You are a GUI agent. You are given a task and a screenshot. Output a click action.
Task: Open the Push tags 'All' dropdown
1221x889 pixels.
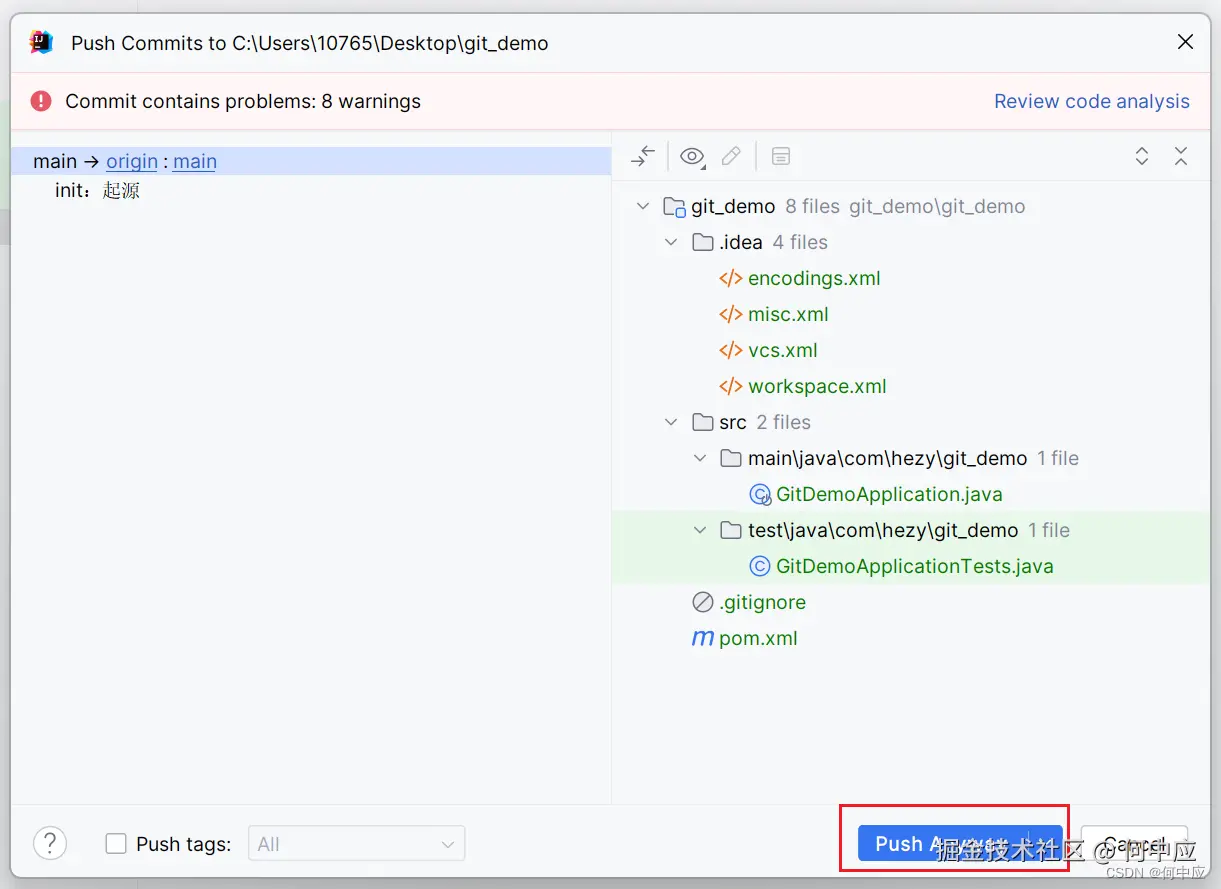point(356,844)
